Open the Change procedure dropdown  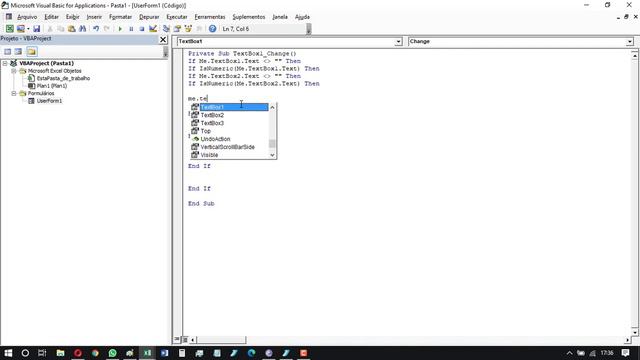tap(629, 42)
